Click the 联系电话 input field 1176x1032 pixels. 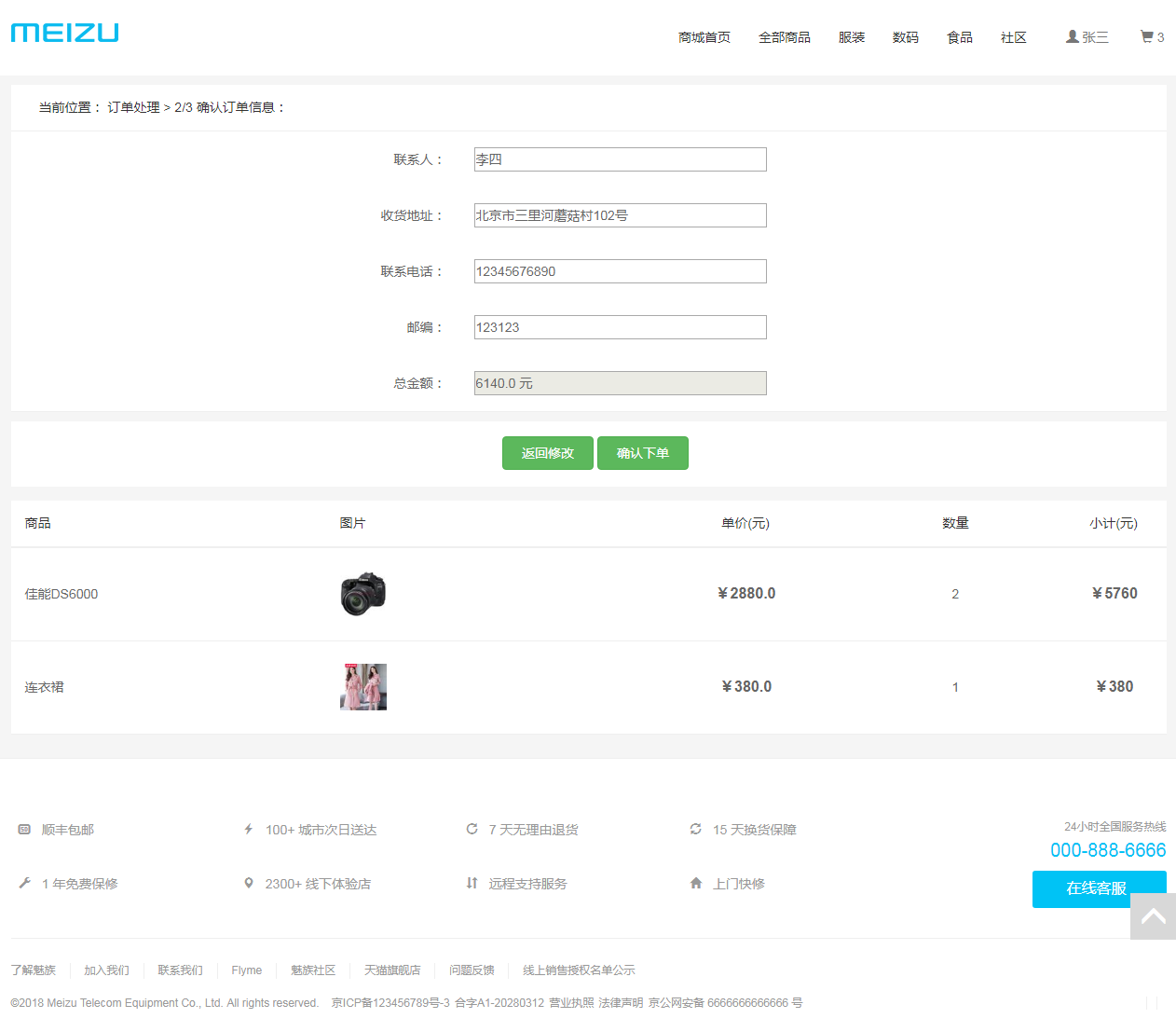pos(621,271)
